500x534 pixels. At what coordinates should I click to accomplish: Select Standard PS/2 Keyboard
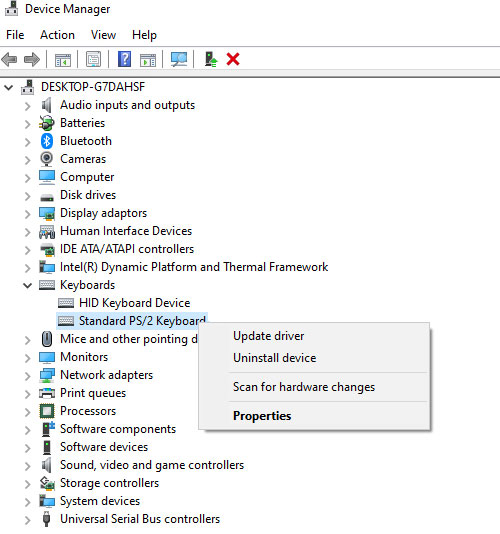(142, 321)
